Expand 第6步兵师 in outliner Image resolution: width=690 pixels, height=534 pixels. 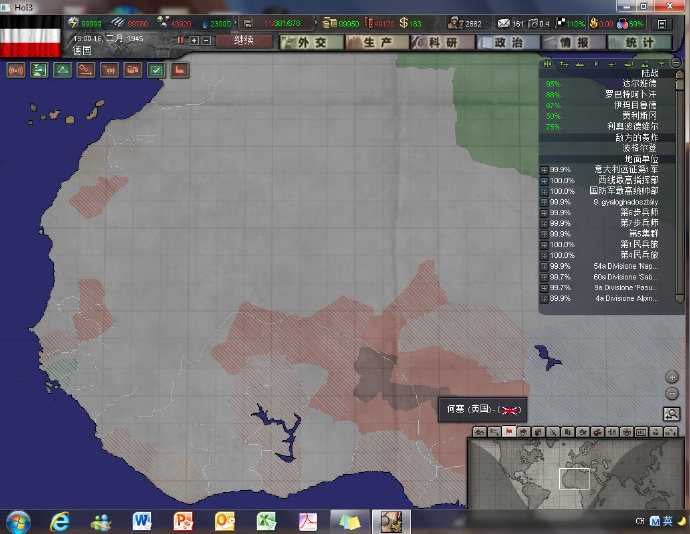544,213
